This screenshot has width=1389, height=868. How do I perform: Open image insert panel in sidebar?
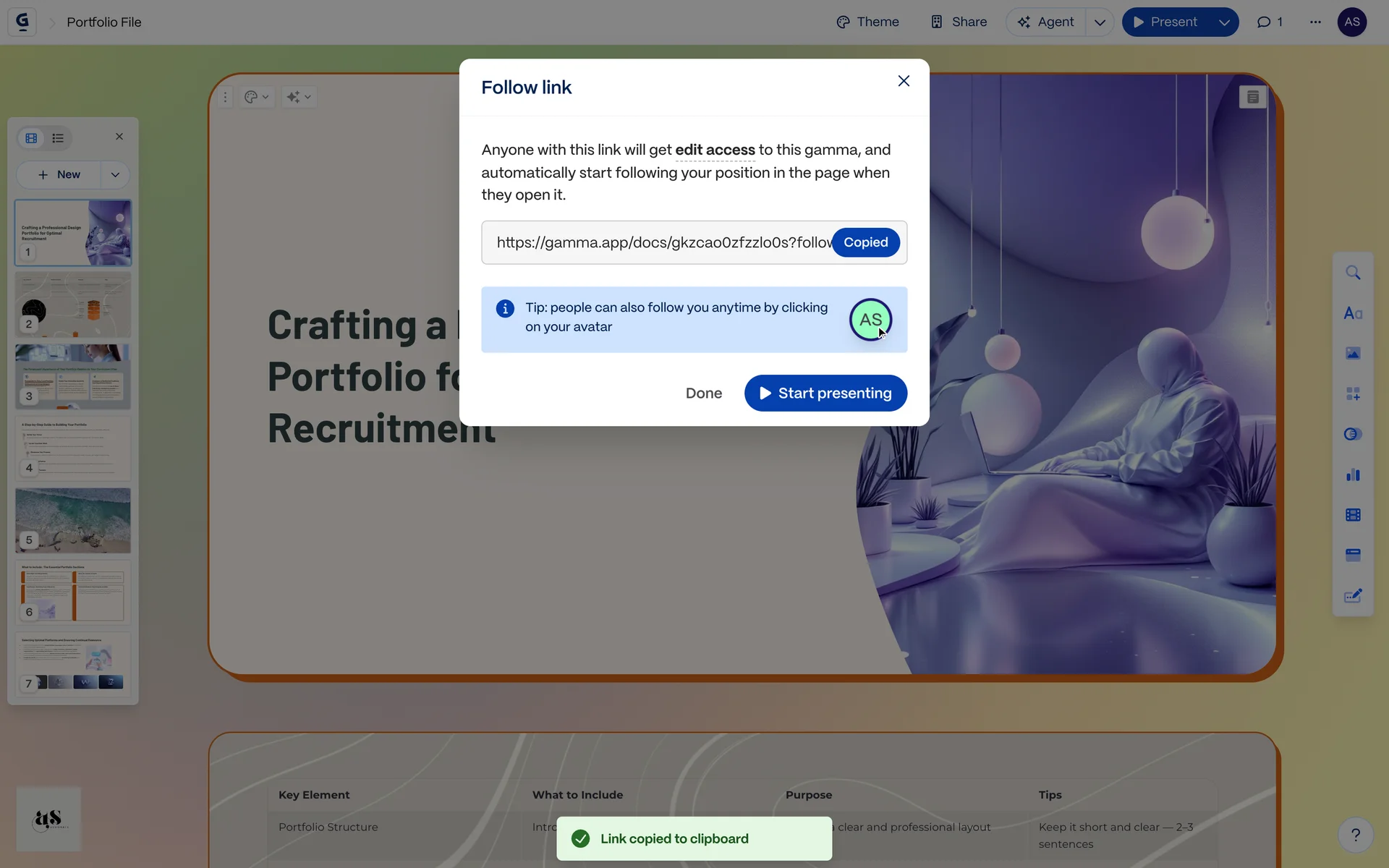click(1353, 353)
